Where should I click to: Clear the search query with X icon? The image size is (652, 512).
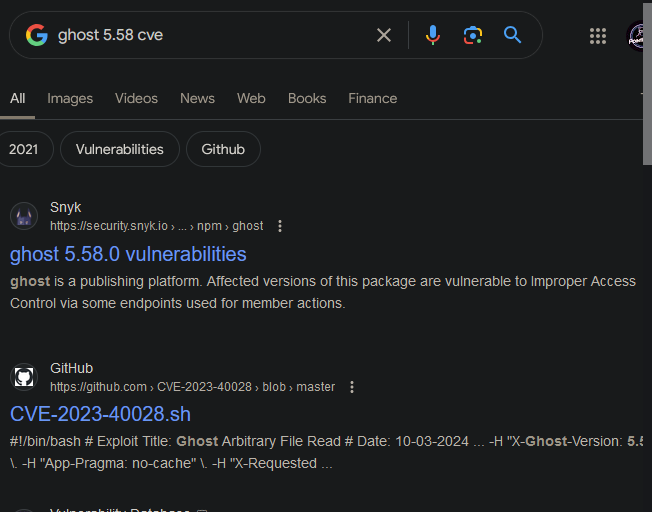[384, 35]
